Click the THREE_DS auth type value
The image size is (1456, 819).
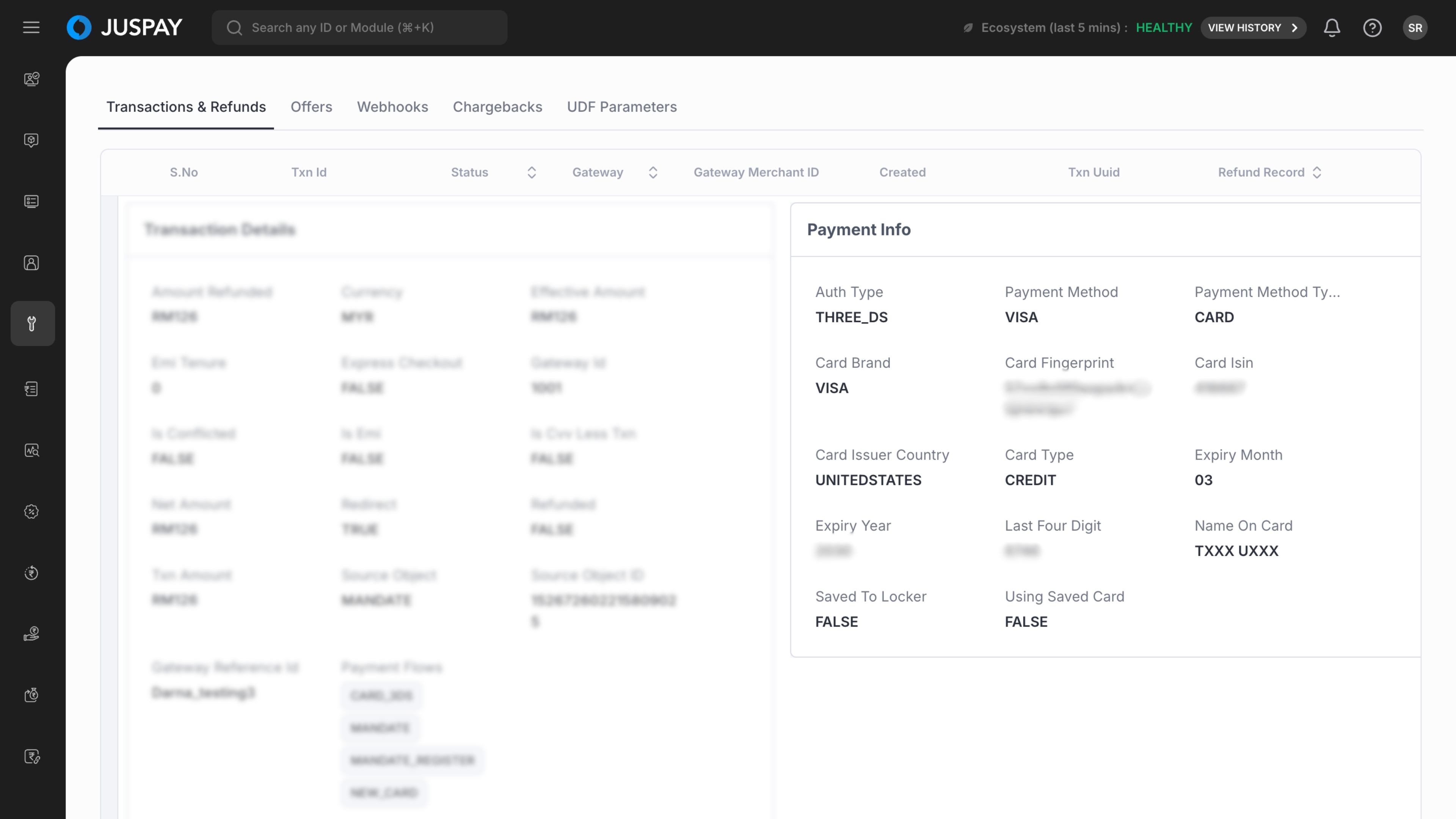pyautogui.click(x=851, y=317)
